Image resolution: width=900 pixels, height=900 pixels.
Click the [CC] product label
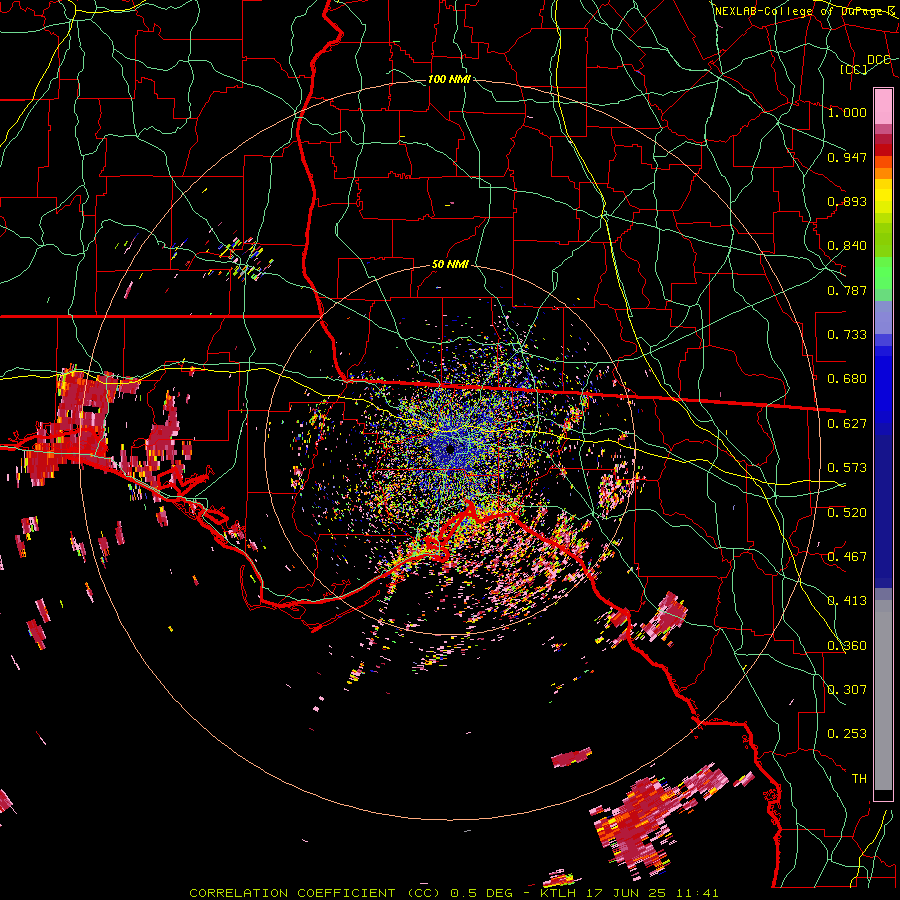tap(854, 69)
